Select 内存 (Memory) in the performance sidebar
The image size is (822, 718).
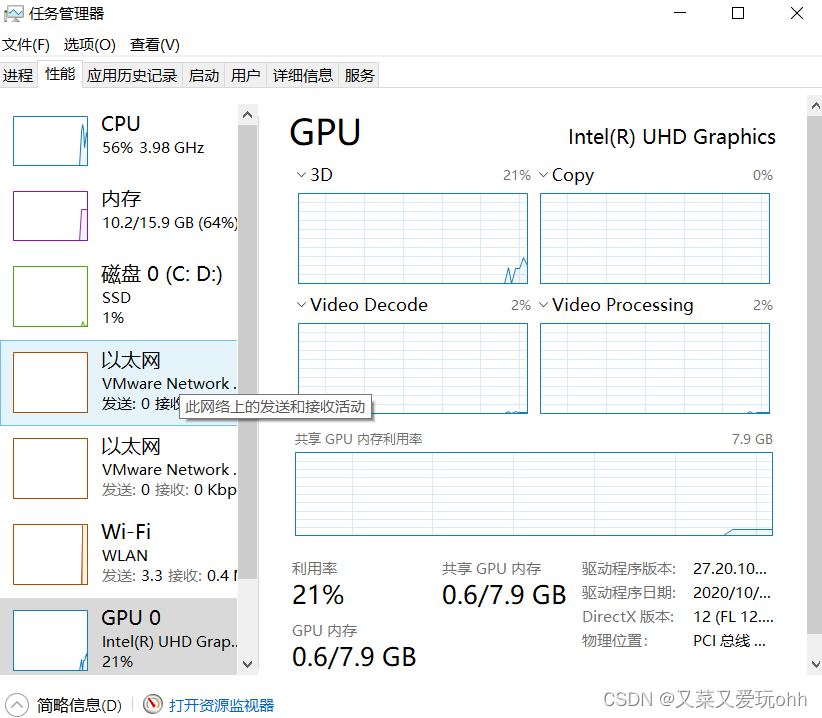coord(120,215)
